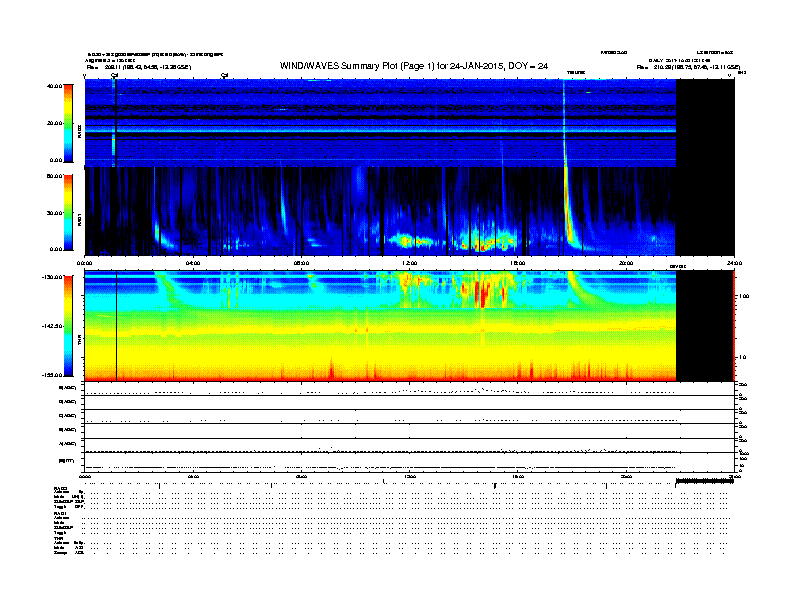This screenshot has width=792, height=612.
Task: Click the RAD2 vertical axis label
Action: click(80, 131)
